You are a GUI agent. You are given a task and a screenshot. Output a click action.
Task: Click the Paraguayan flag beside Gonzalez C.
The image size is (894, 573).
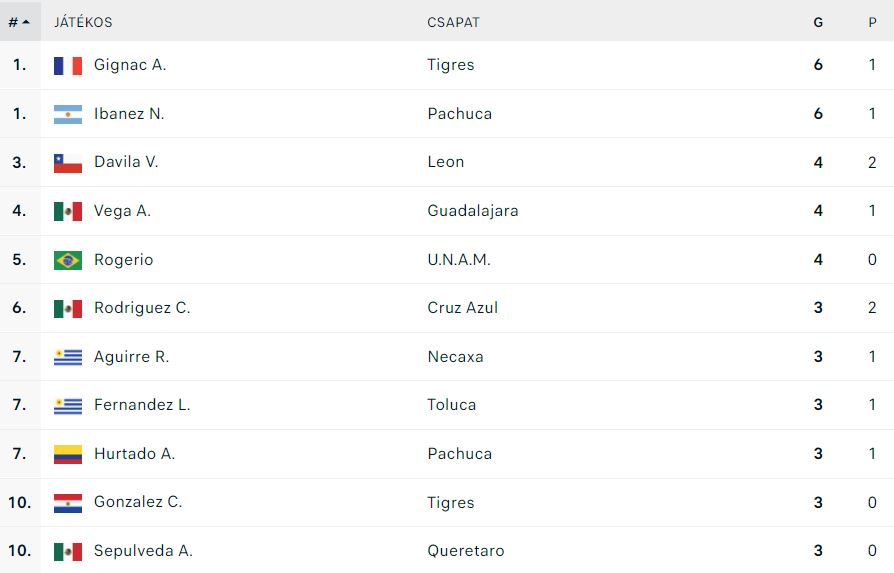pos(68,503)
